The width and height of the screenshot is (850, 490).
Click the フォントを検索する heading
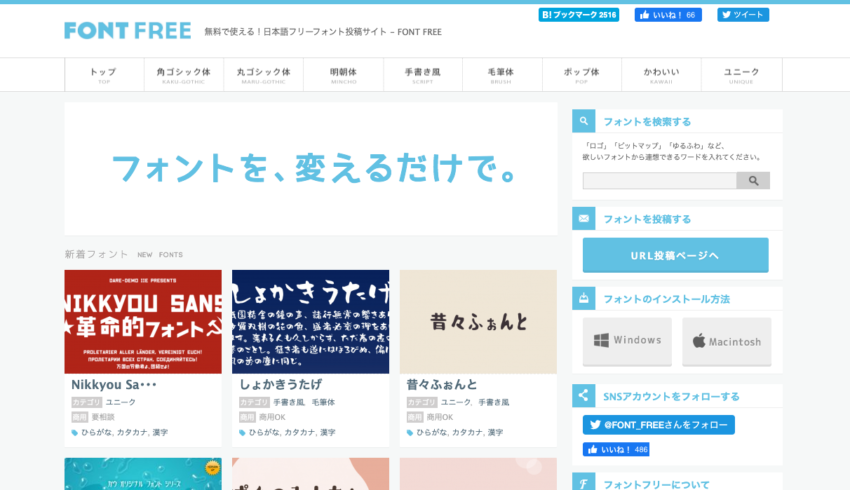[x=647, y=121]
